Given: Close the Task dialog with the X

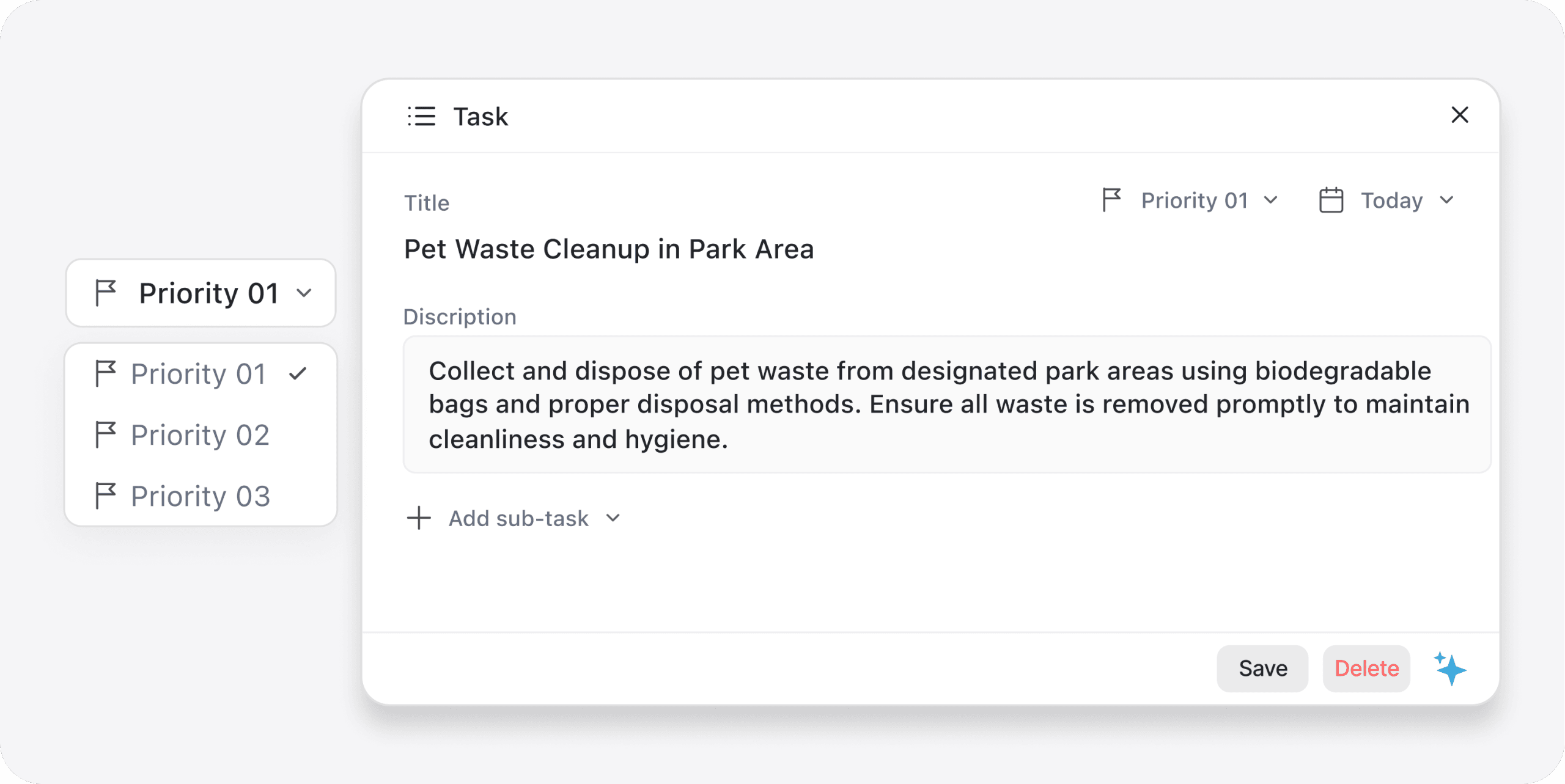Looking at the screenshot, I should click(x=1460, y=115).
